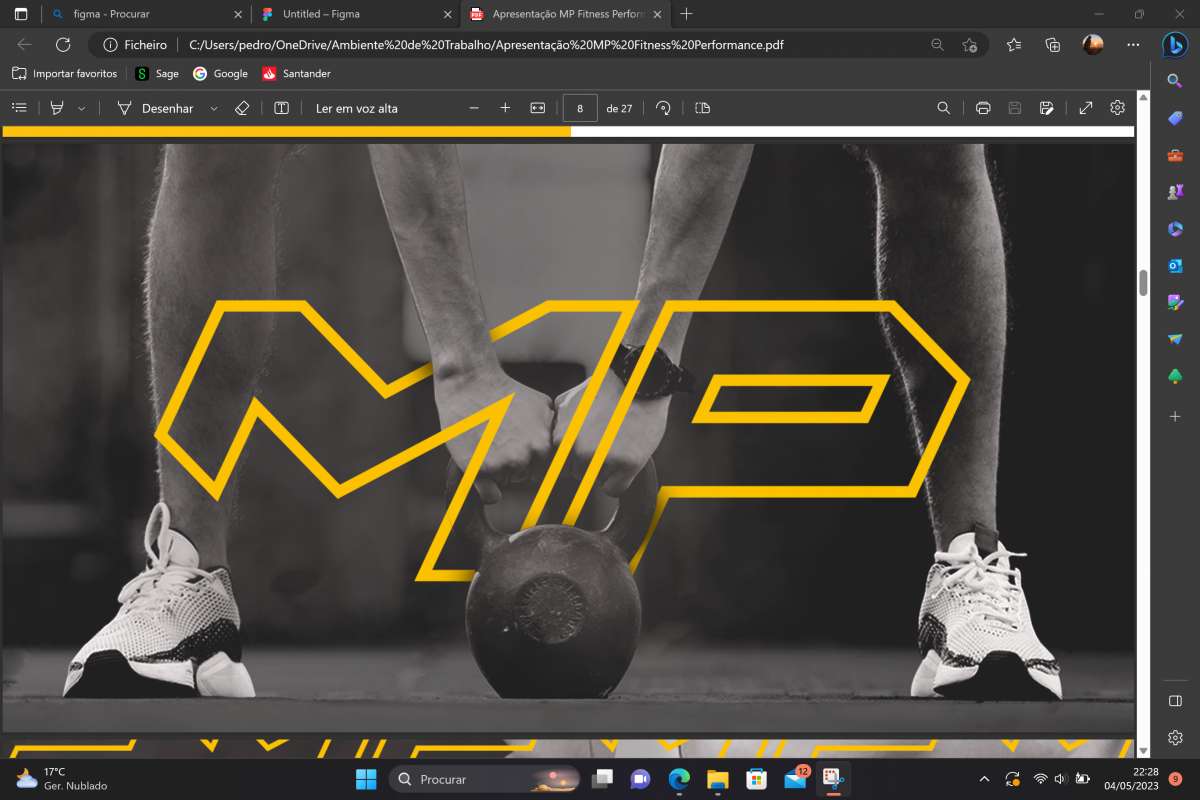Open the Mail app with 12 badge
The width and height of the screenshot is (1200, 800).
(x=796, y=779)
